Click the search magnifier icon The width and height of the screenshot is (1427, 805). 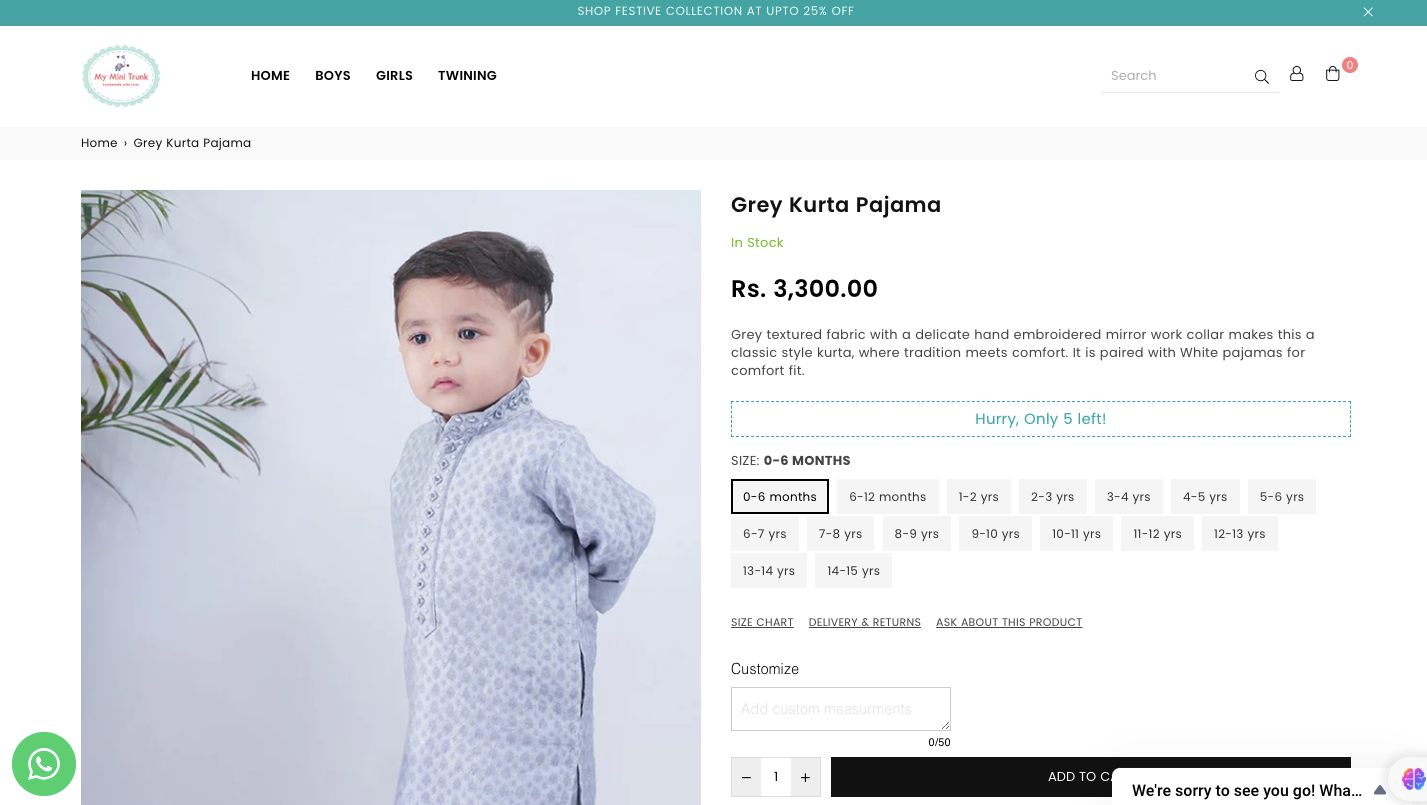(x=1261, y=77)
